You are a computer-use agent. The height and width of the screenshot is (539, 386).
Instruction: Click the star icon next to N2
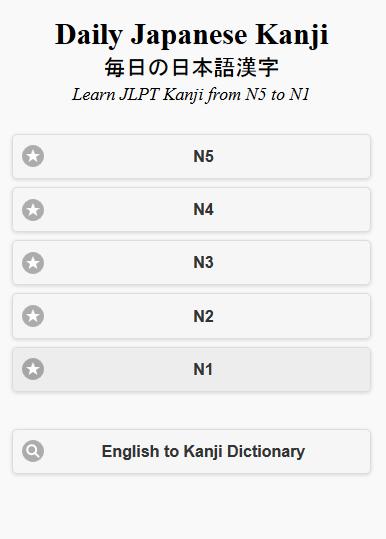(x=33, y=316)
